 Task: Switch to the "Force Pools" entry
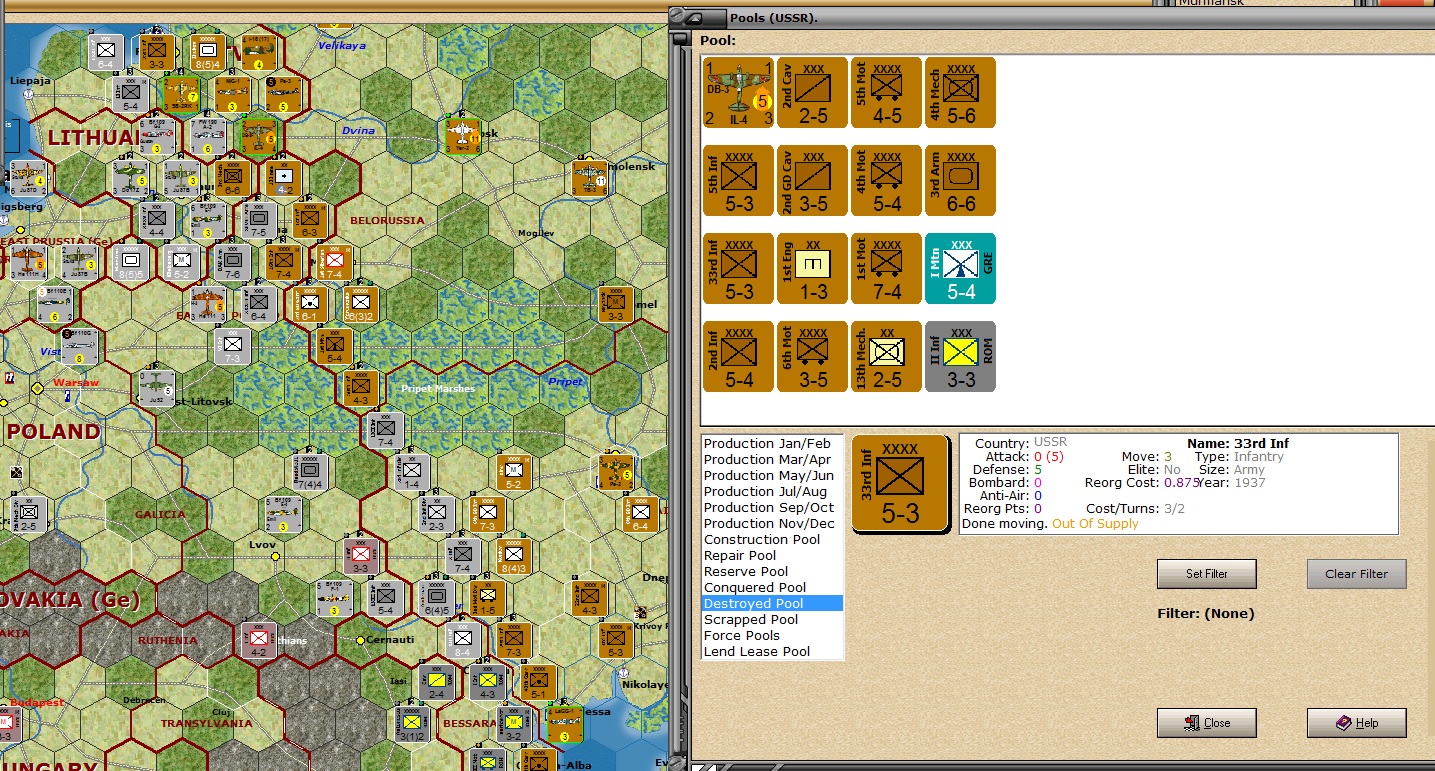point(773,636)
